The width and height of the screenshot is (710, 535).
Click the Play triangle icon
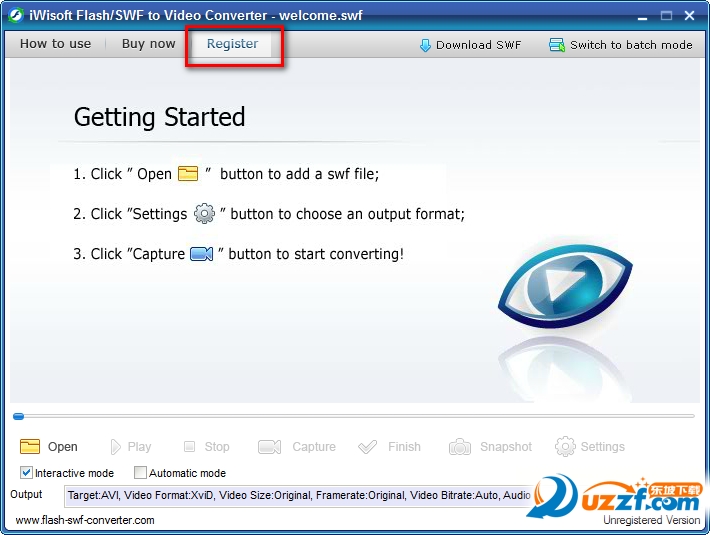115,447
